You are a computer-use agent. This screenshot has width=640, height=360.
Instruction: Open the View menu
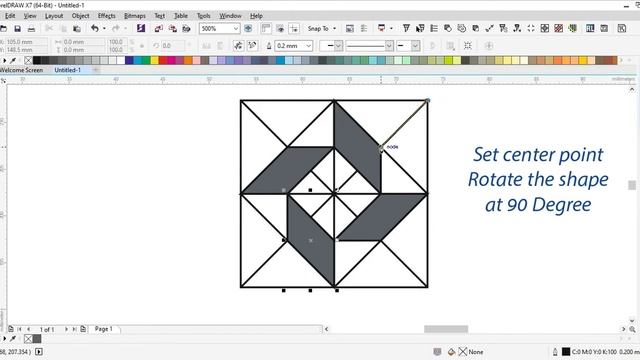[x=30, y=16]
